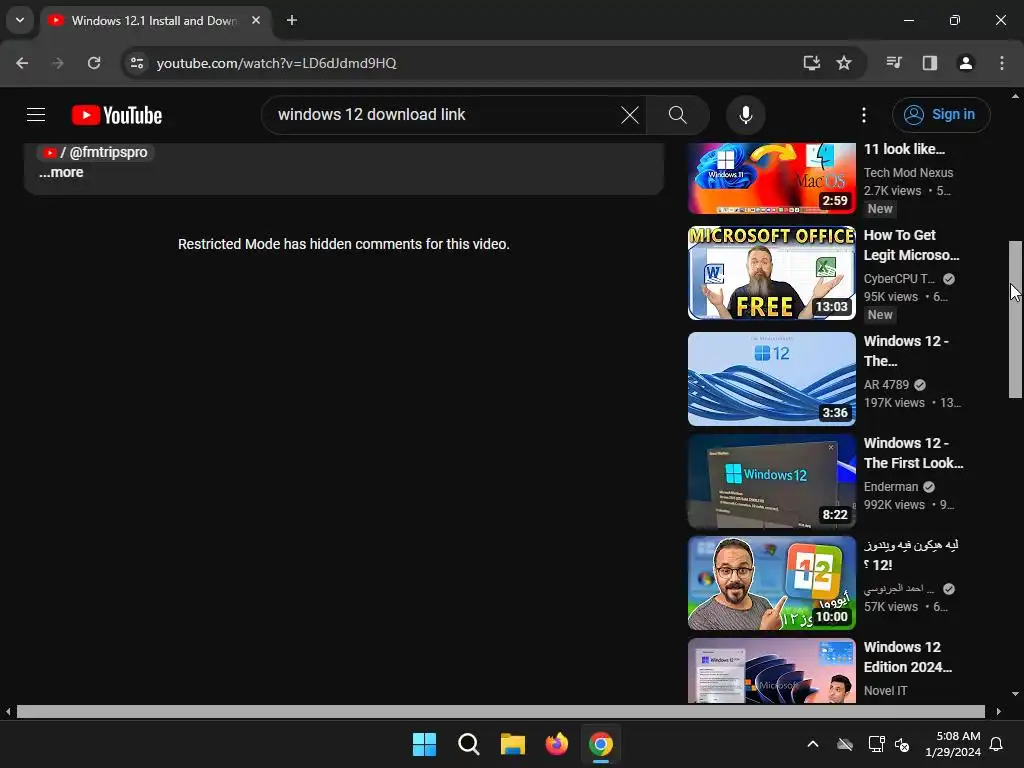Toggle the Chrome side panel
1024x768 pixels.
click(929, 63)
